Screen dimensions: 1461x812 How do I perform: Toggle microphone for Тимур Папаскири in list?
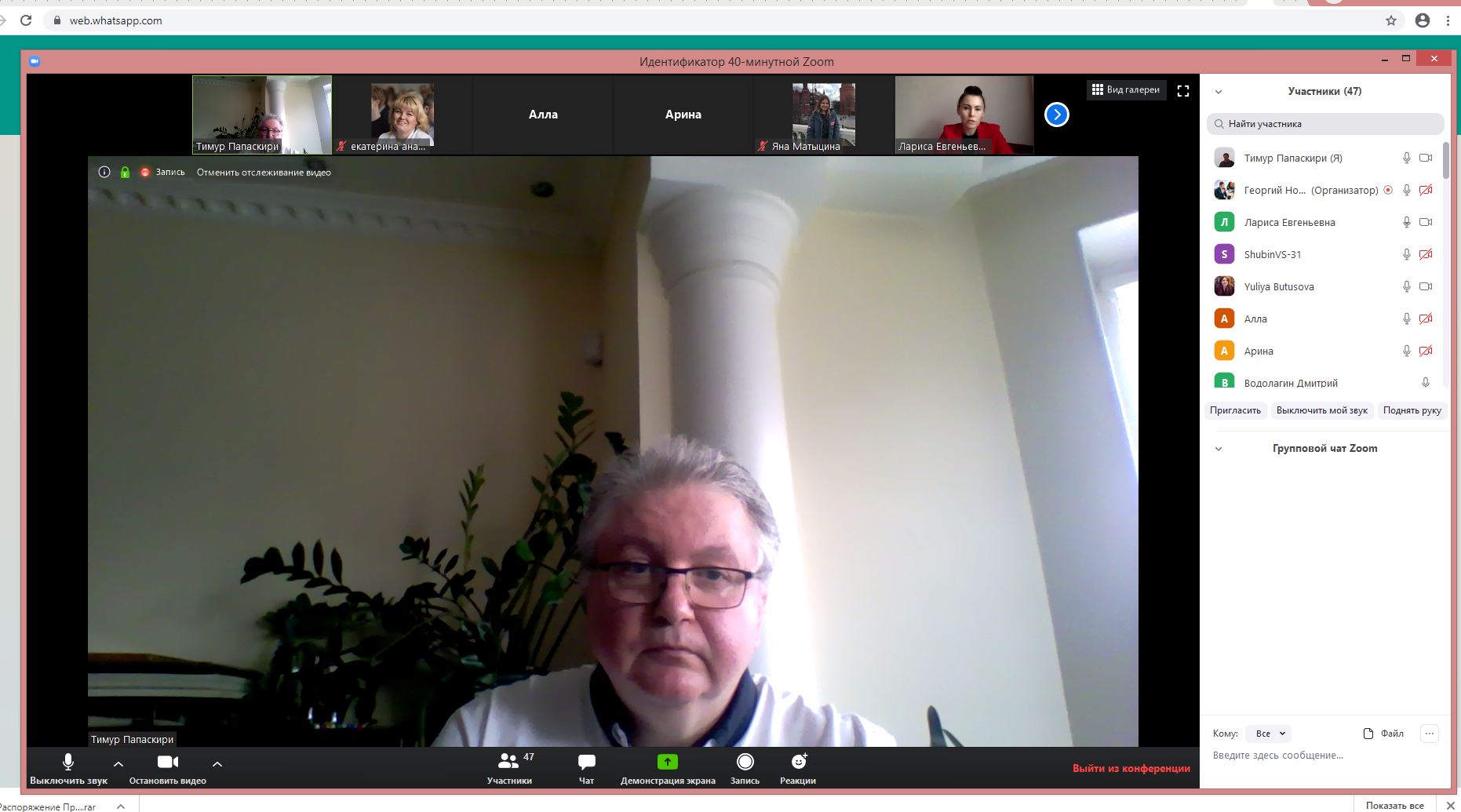point(1407,158)
